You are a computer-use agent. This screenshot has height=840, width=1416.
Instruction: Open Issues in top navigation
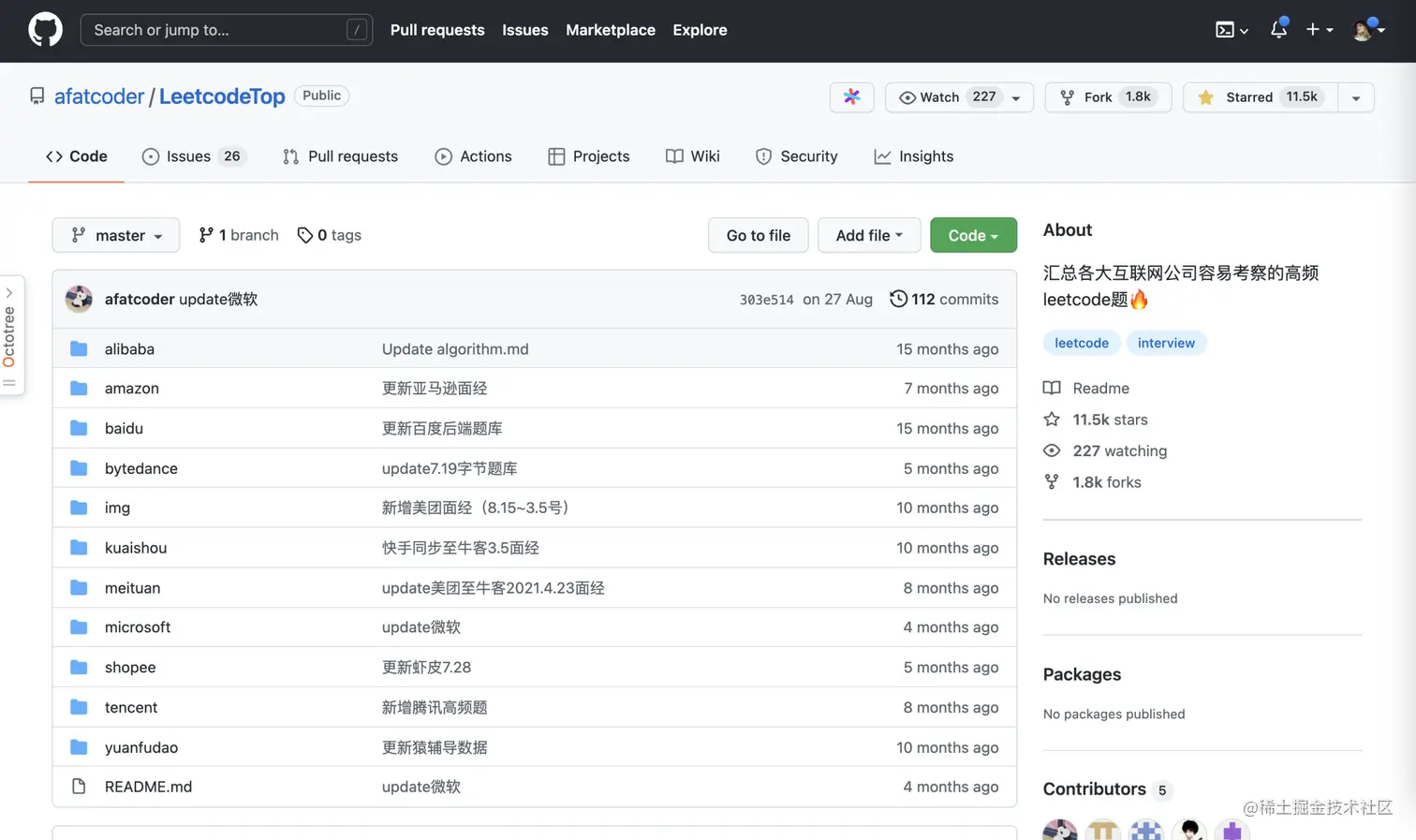(525, 30)
